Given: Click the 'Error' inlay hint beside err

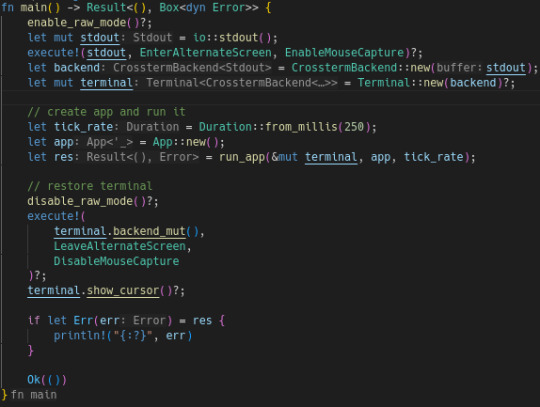Looking at the screenshot, I should [149, 321].
